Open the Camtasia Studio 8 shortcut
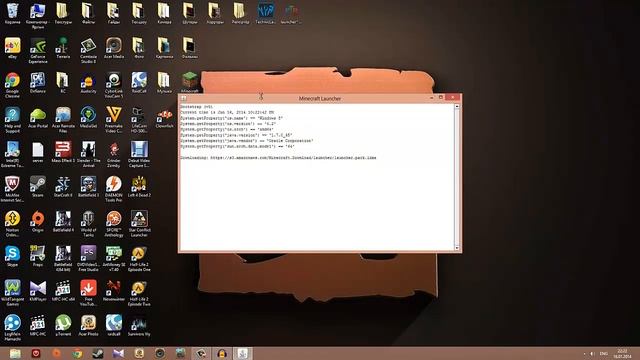Image resolution: width=640 pixels, height=360 pixels. point(88,51)
